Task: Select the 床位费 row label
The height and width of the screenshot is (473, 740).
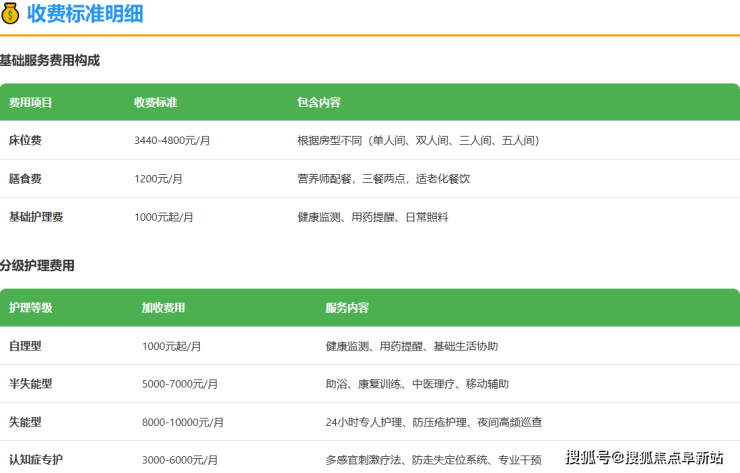Action: click(25, 141)
